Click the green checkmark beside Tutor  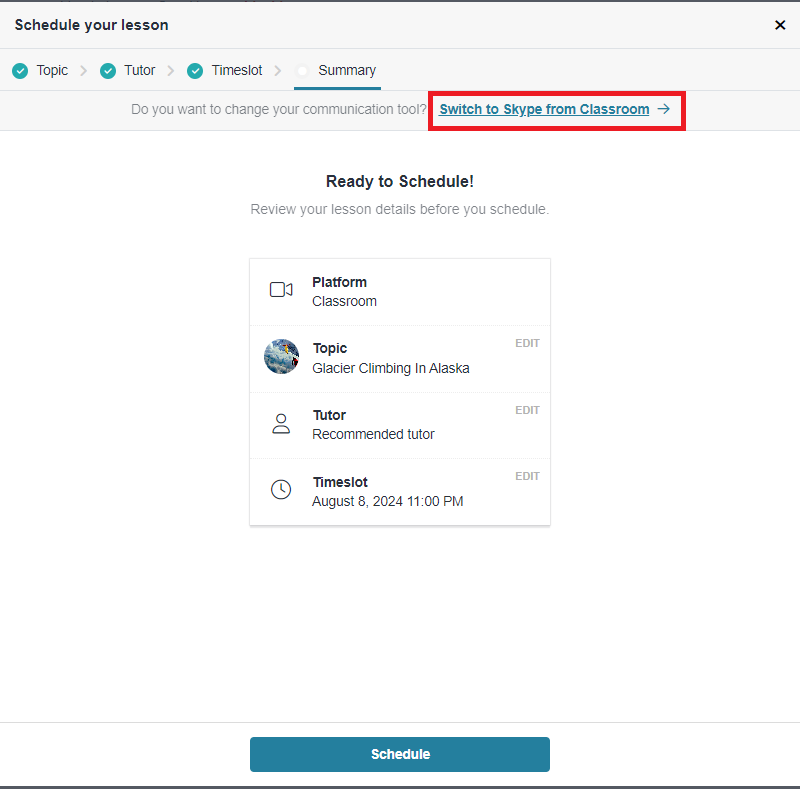[x=108, y=71]
